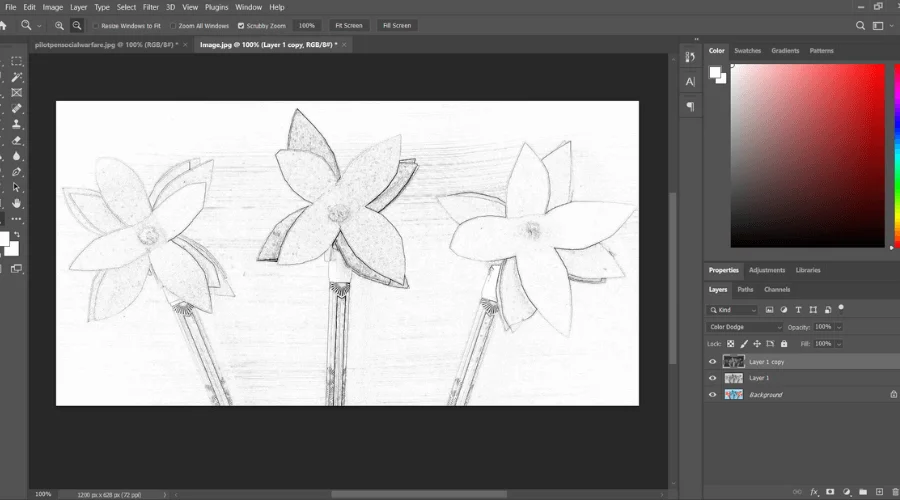Screen dimensions: 900x500
Task: Toggle Lock transparent pixels checkerboard icon
Action: coord(730,344)
